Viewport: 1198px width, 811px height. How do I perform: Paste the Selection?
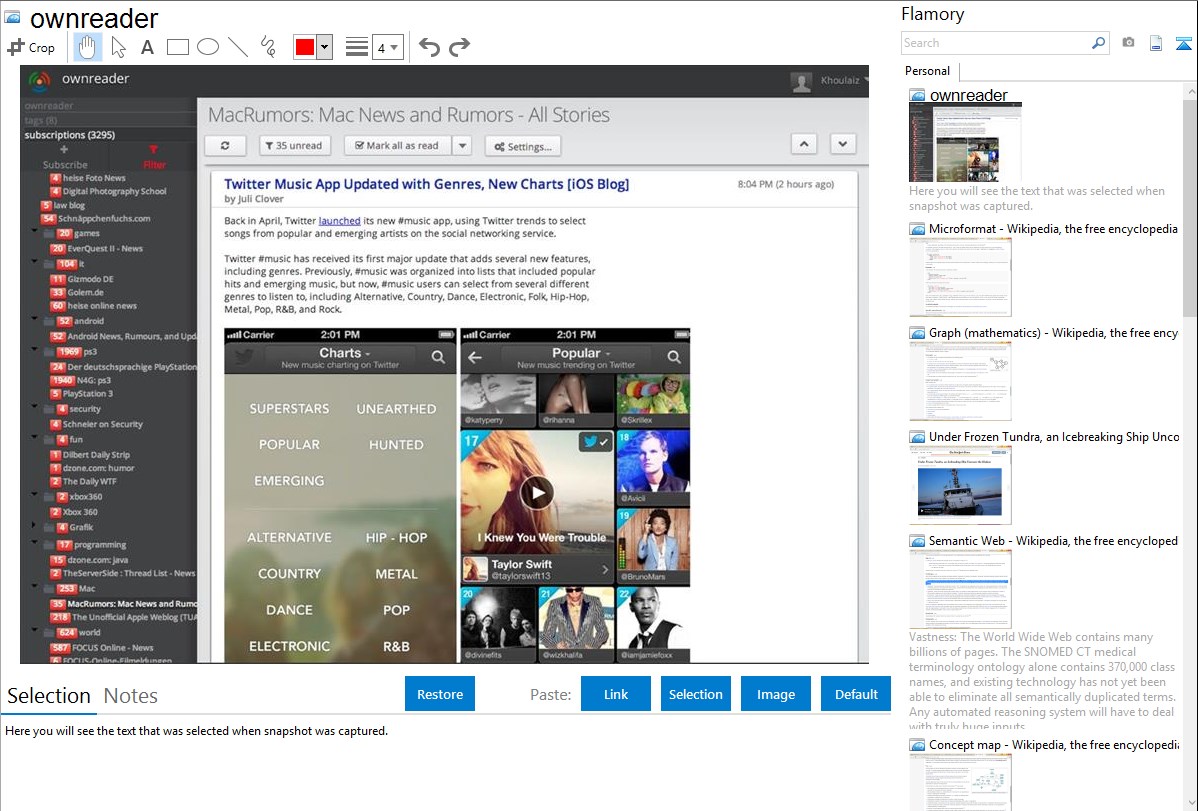coord(695,693)
